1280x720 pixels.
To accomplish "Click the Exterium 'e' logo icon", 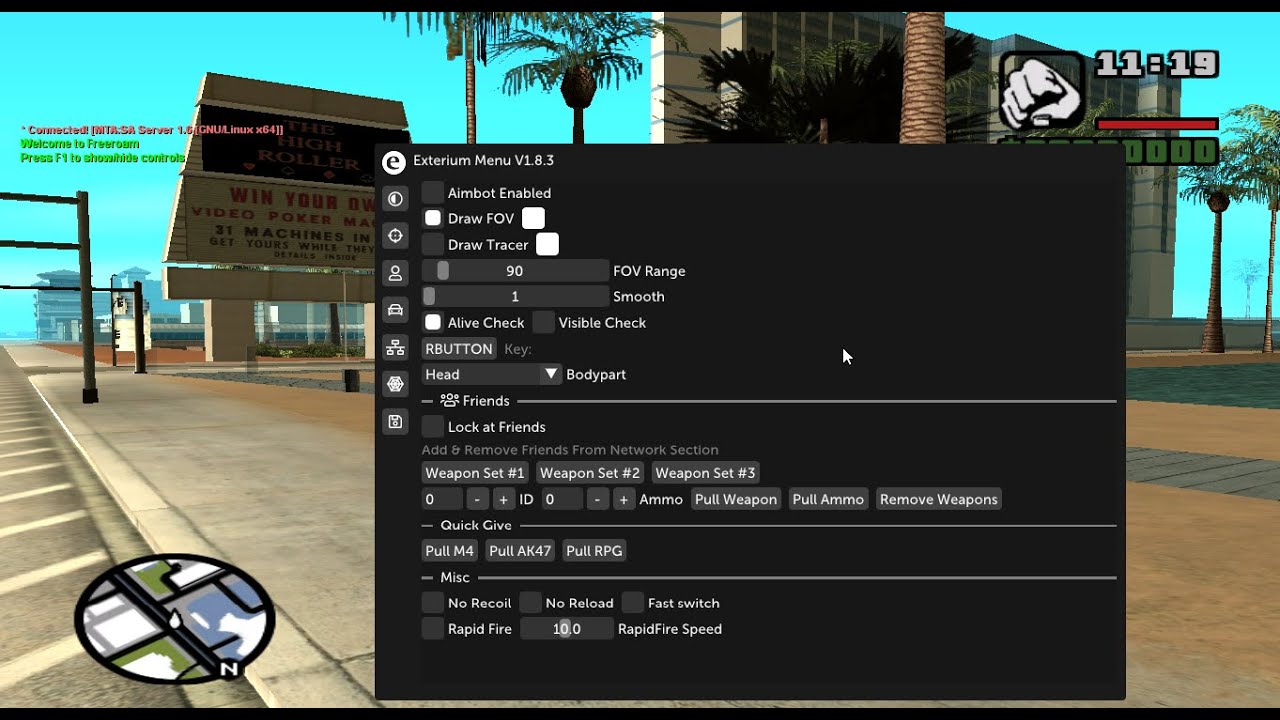I will [x=394, y=162].
